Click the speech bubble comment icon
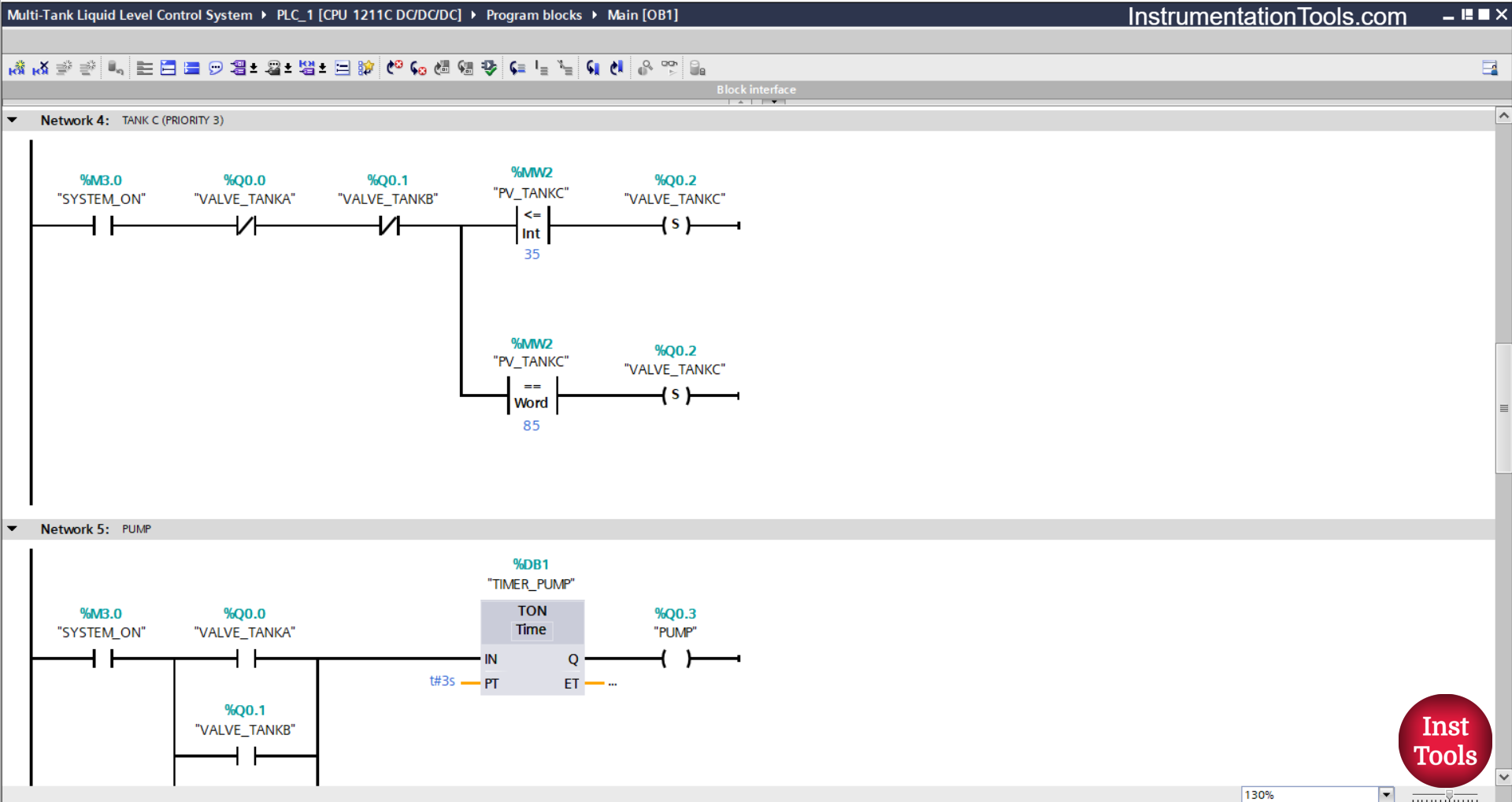 coord(215,69)
